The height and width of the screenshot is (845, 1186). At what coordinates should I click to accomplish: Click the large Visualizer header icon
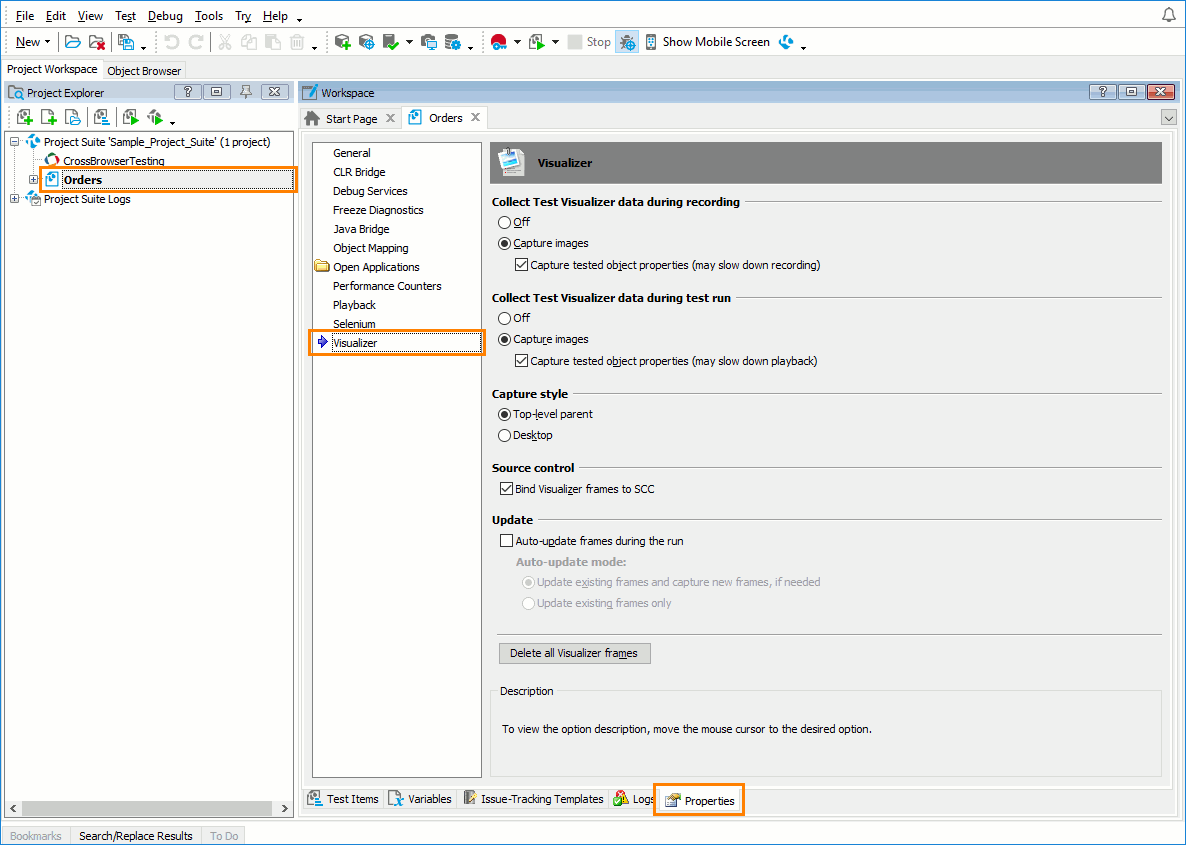coord(511,163)
